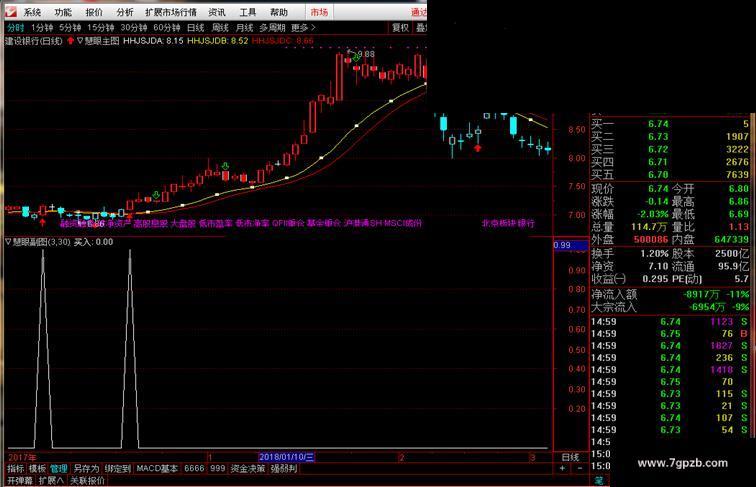Screen dimensions: 756x487
Task: Select the 周线 period tab
Action: pyautogui.click(x=220, y=28)
